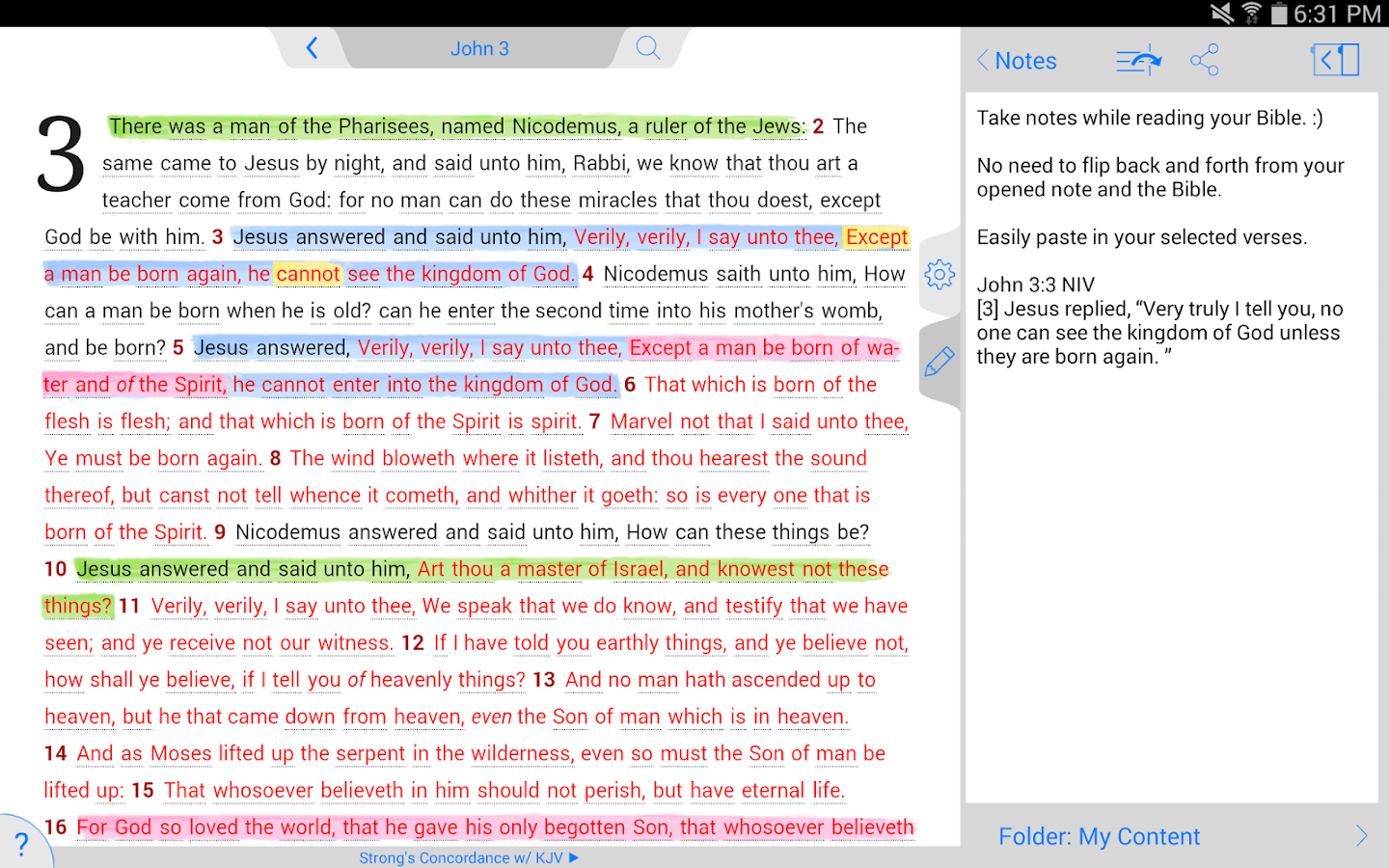Select verse number 16

coord(55,827)
